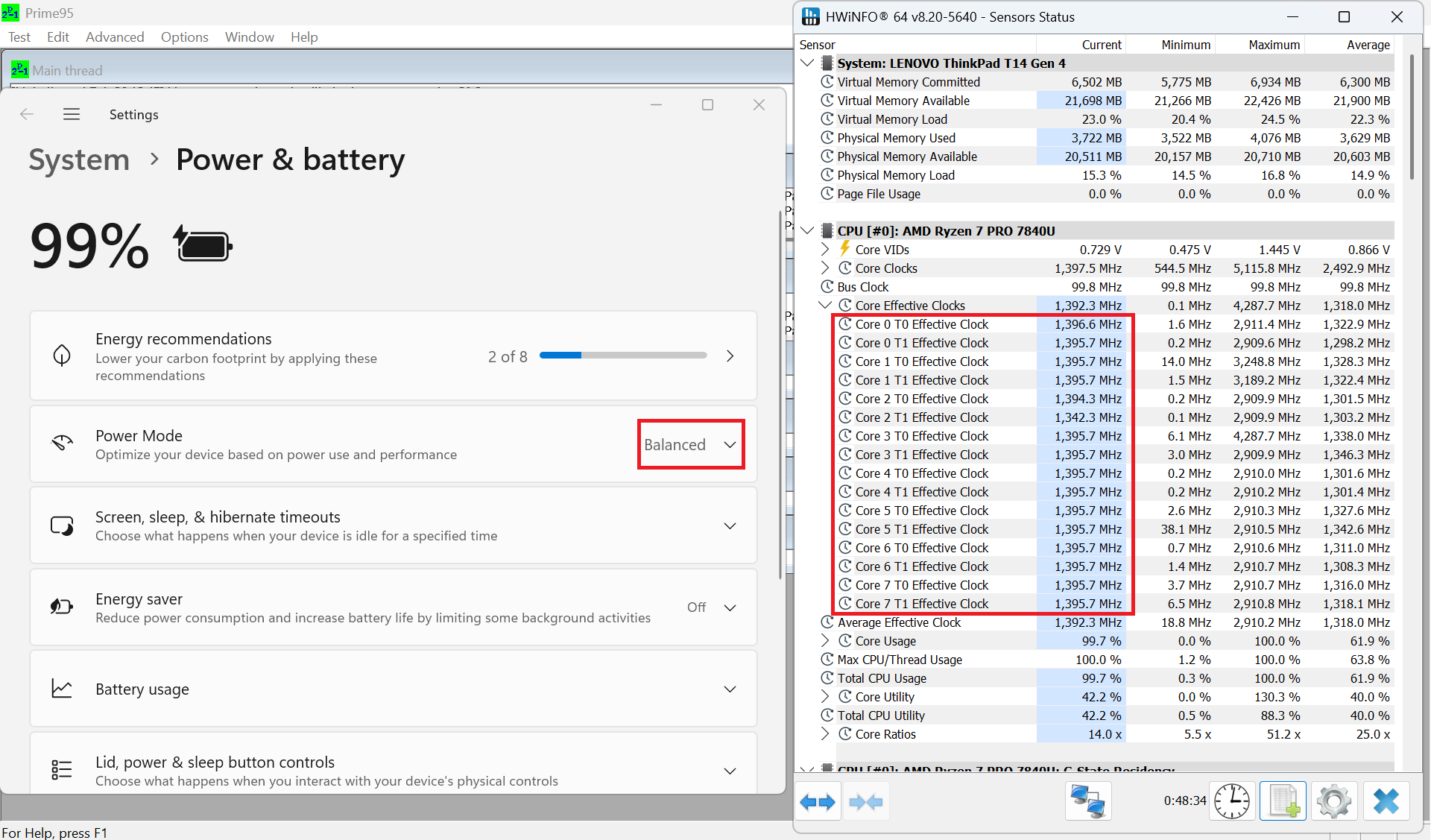Expand Core Ratios tree node
Viewport: 1431px width, 840px height.
click(x=825, y=733)
